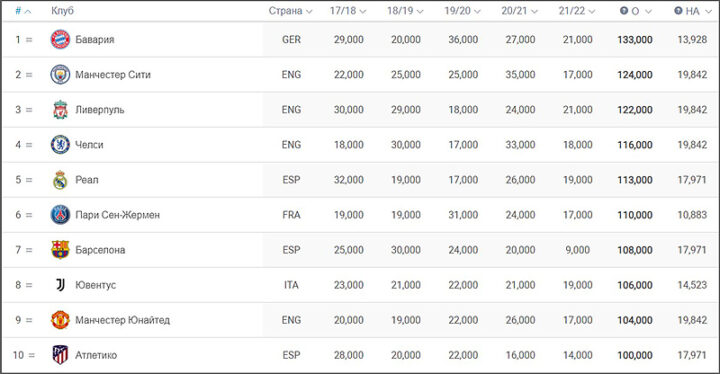Click the Barcelona club crest
The width and height of the screenshot is (720, 374).
click(60, 249)
